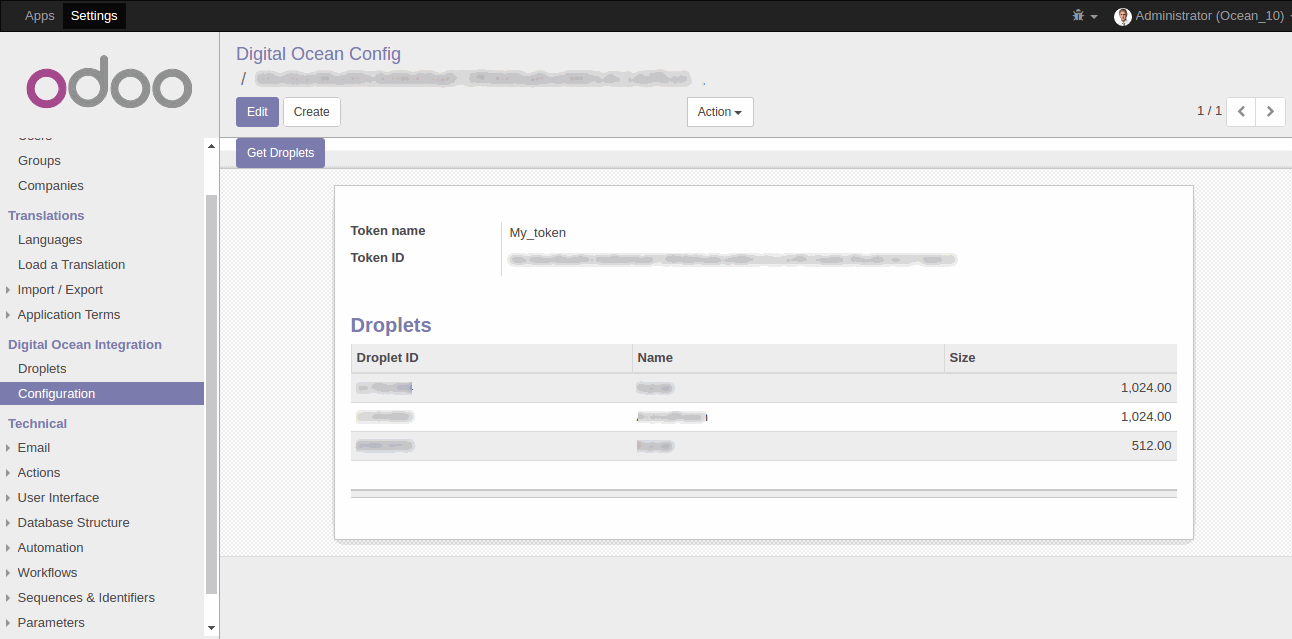The width and height of the screenshot is (1292, 639).
Task: Click the Edit button
Action: point(257,112)
